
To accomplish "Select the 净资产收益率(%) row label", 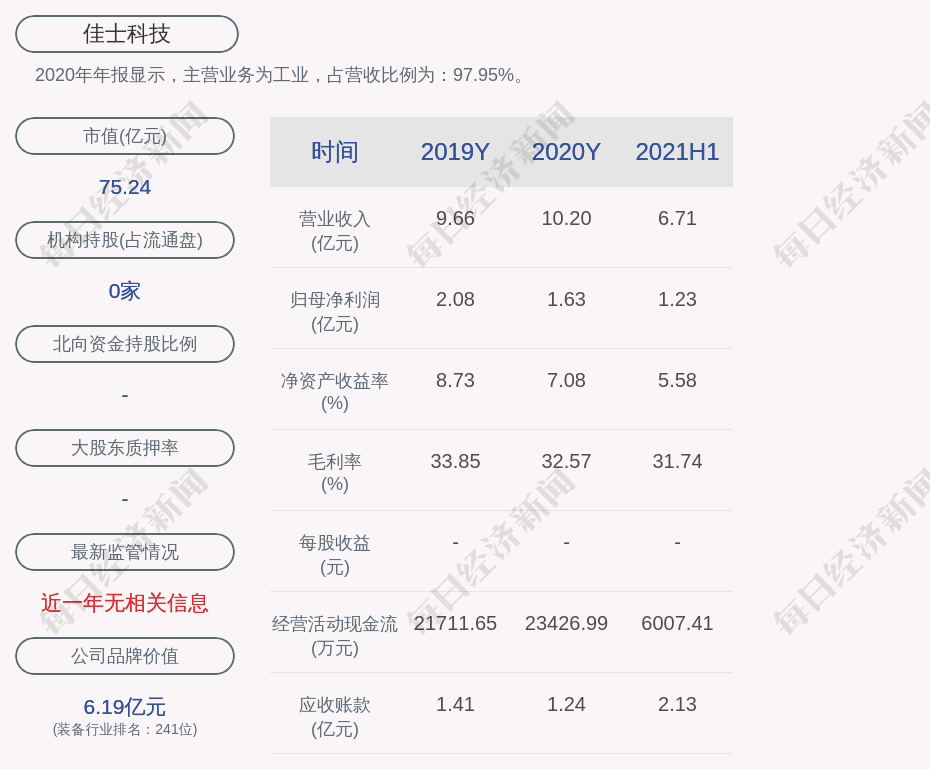I will coord(335,392).
